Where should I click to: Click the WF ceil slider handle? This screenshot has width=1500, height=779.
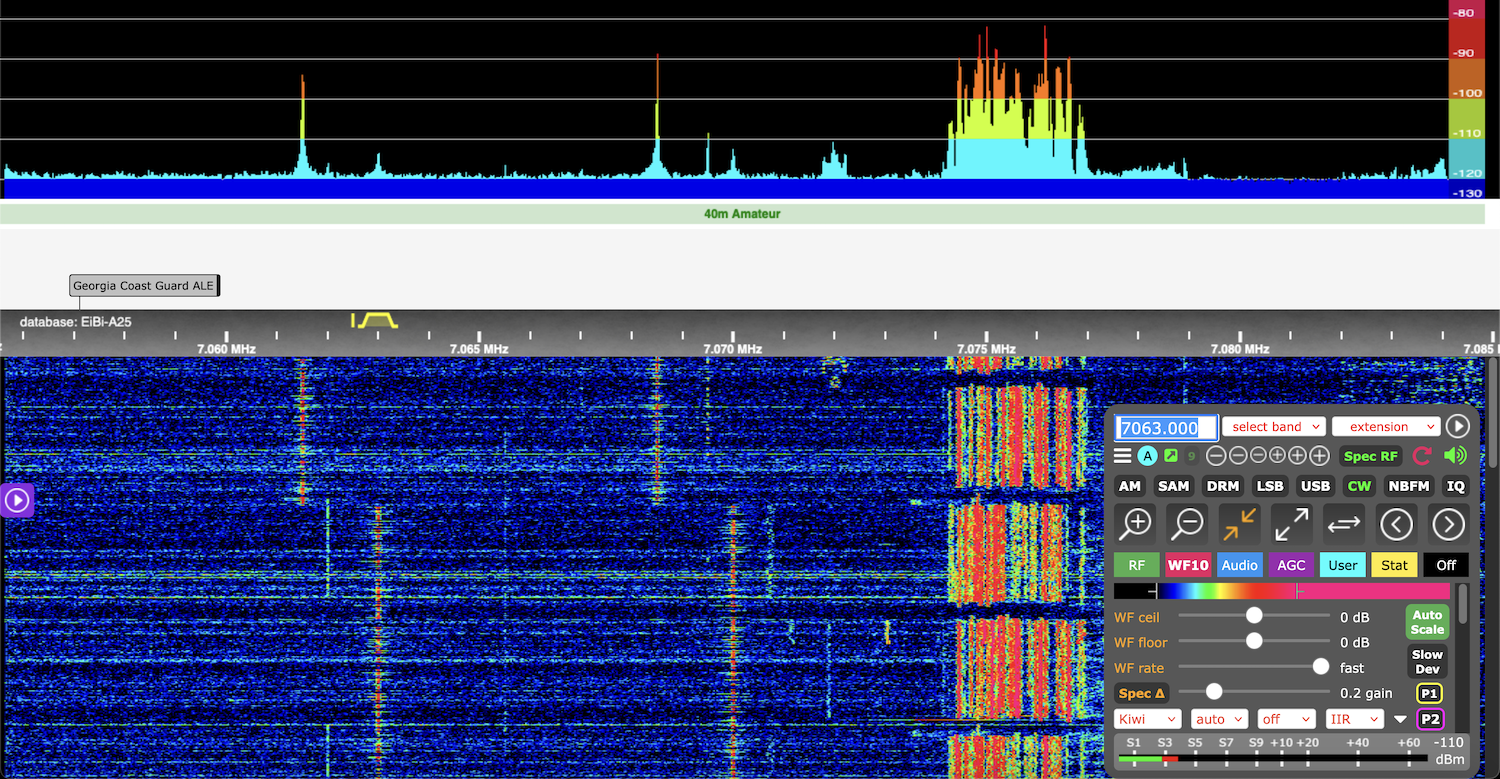coord(1254,616)
